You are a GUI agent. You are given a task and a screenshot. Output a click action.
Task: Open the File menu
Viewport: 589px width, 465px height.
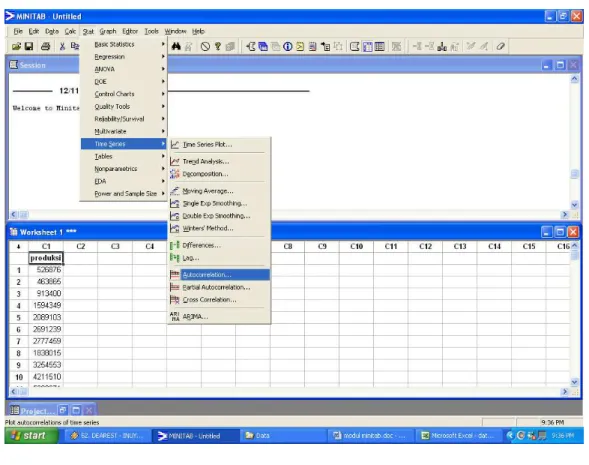pos(18,31)
